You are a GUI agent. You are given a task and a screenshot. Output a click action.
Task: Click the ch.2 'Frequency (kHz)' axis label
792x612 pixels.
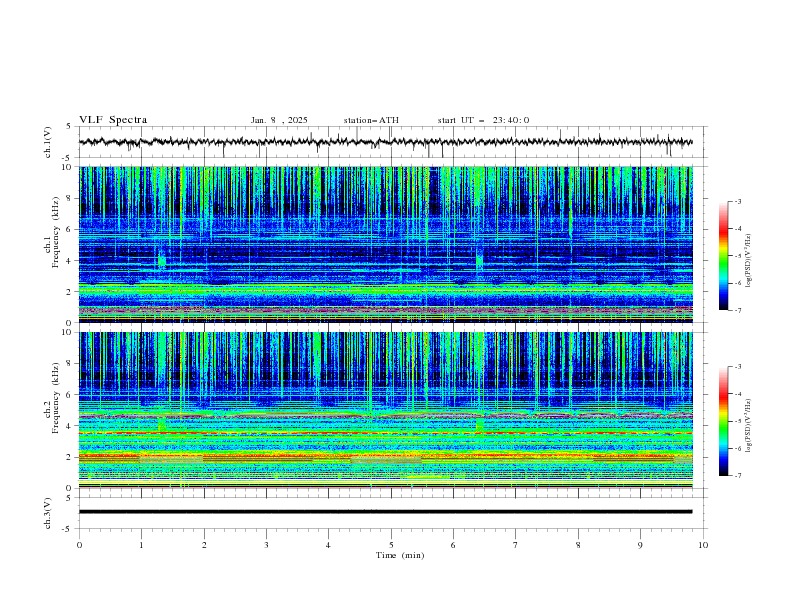click(56, 398)
